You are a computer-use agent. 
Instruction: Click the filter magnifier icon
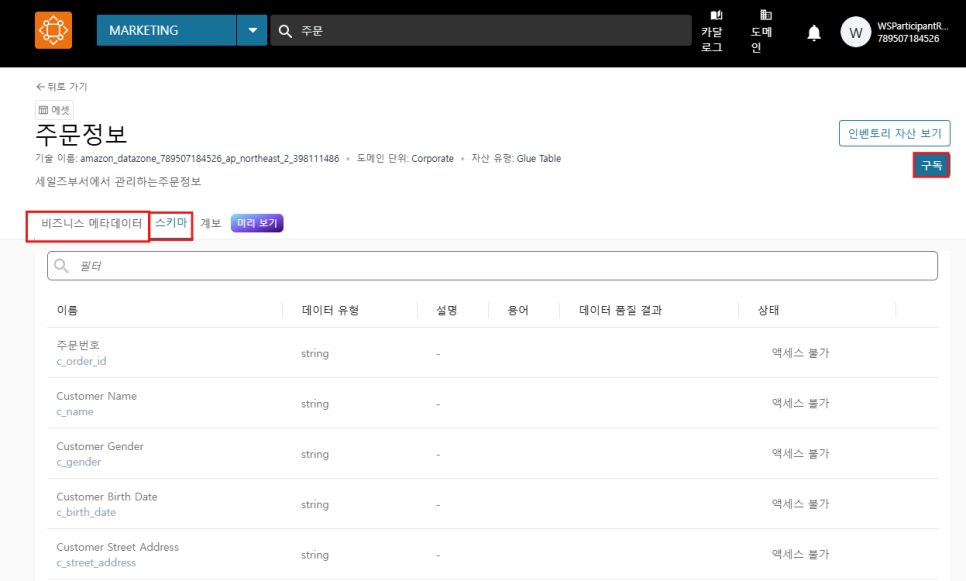point(61,266)
